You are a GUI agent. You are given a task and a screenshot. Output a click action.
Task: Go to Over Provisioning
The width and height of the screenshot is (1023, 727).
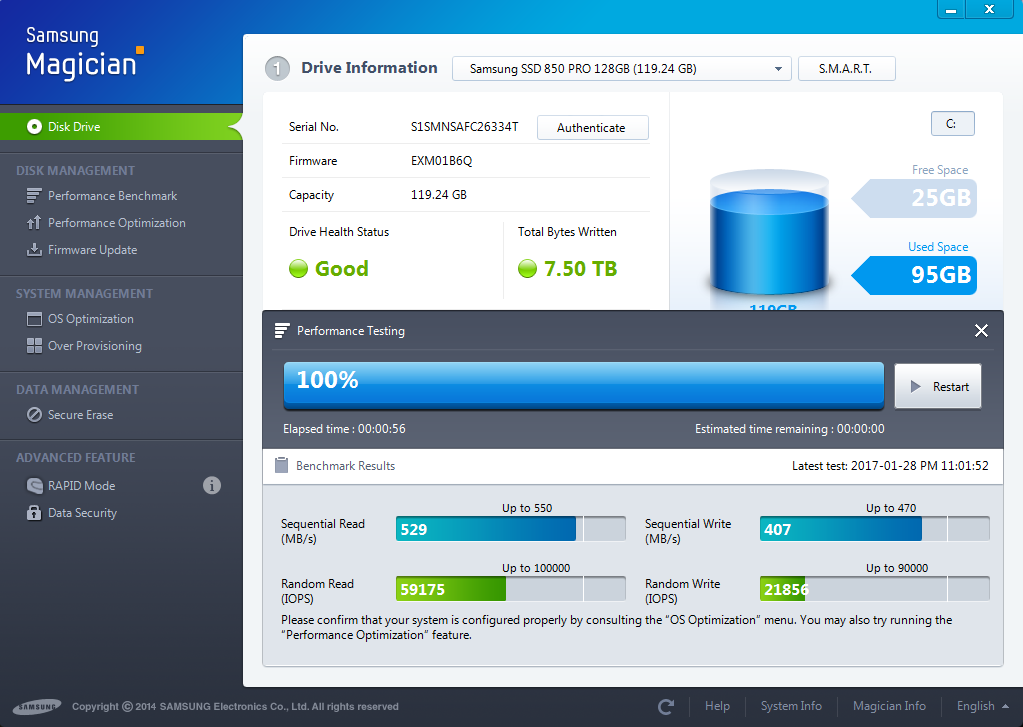(x=95, y=346)
